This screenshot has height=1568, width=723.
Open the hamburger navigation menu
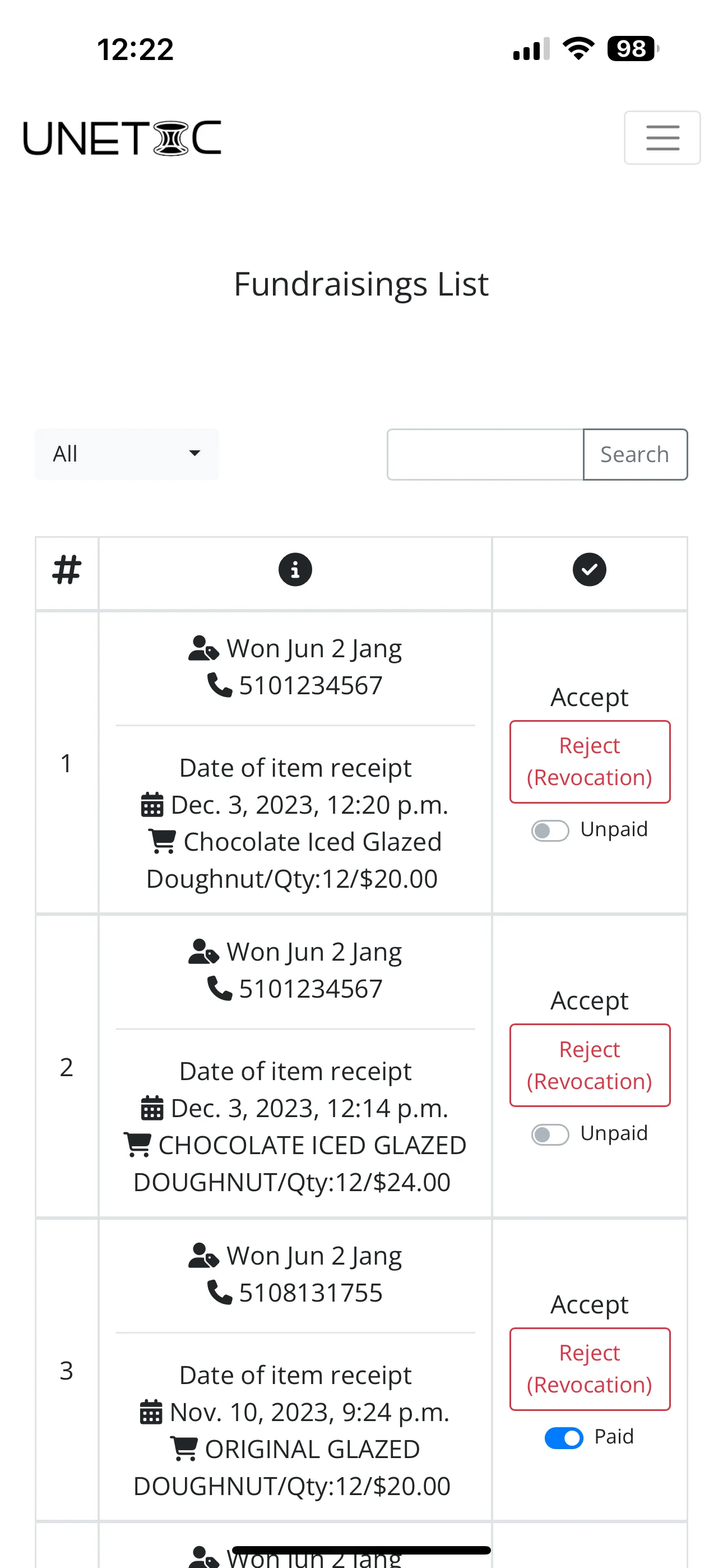pos(661,137)
